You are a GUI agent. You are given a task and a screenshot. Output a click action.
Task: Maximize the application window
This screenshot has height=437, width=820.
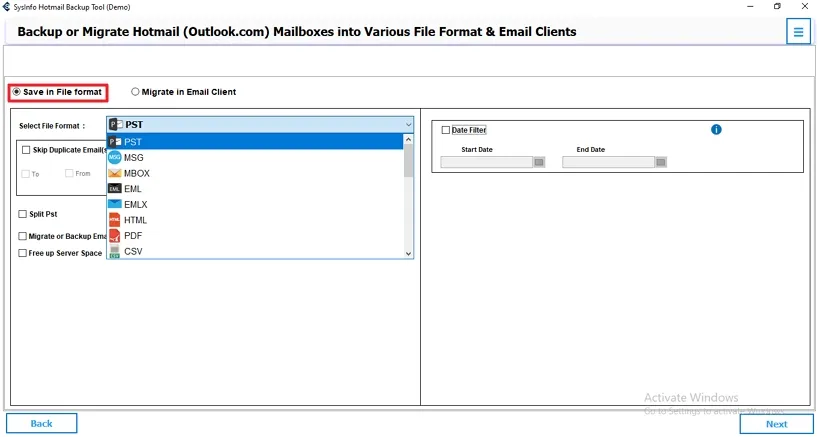[x=777, y=7]
